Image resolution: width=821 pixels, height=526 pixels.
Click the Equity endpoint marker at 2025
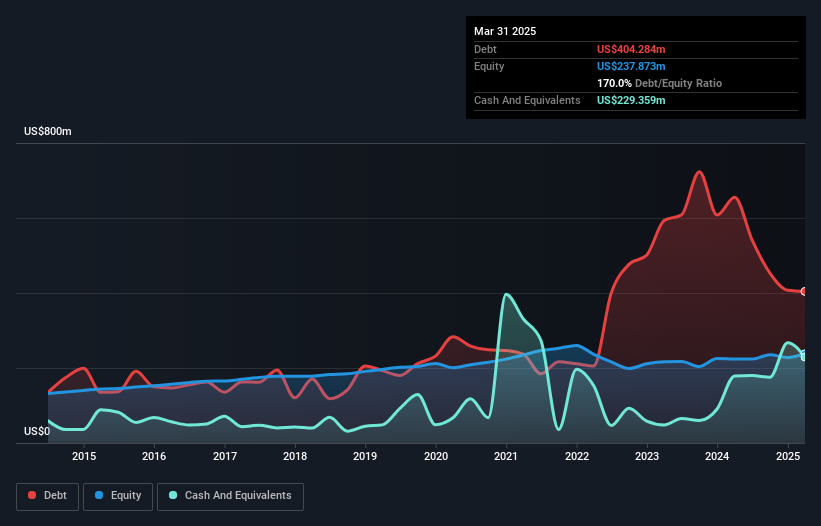point(804,355)
